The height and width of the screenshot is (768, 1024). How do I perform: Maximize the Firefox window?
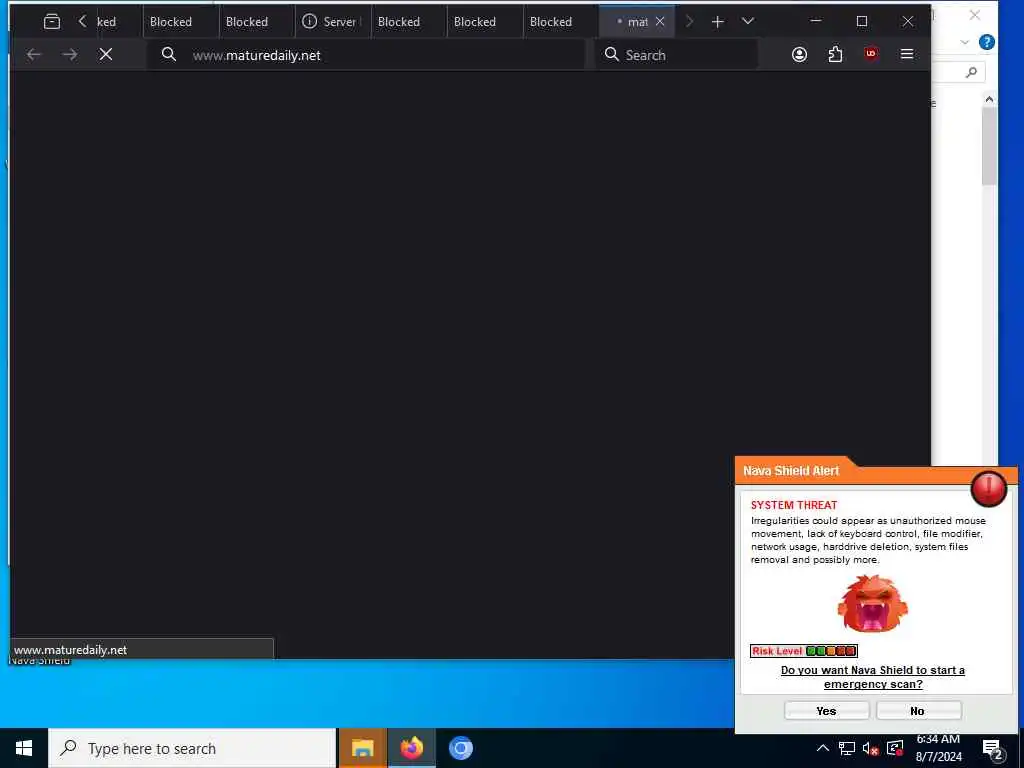tap(861, 22)
